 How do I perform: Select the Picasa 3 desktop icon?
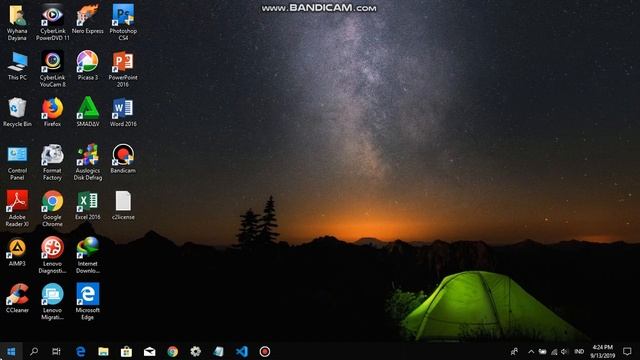(88, 66)
